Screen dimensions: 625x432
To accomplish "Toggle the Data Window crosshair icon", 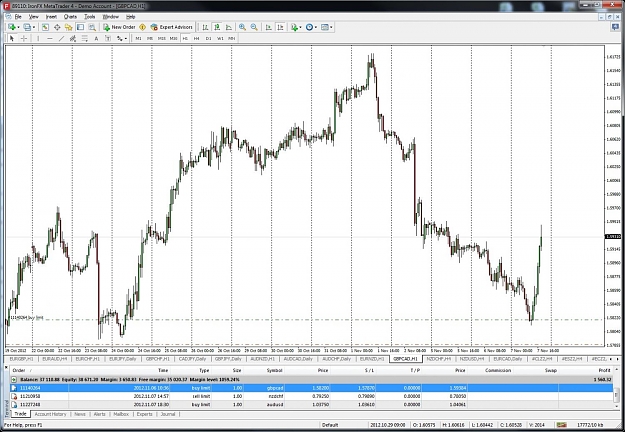I will (57, 27).
